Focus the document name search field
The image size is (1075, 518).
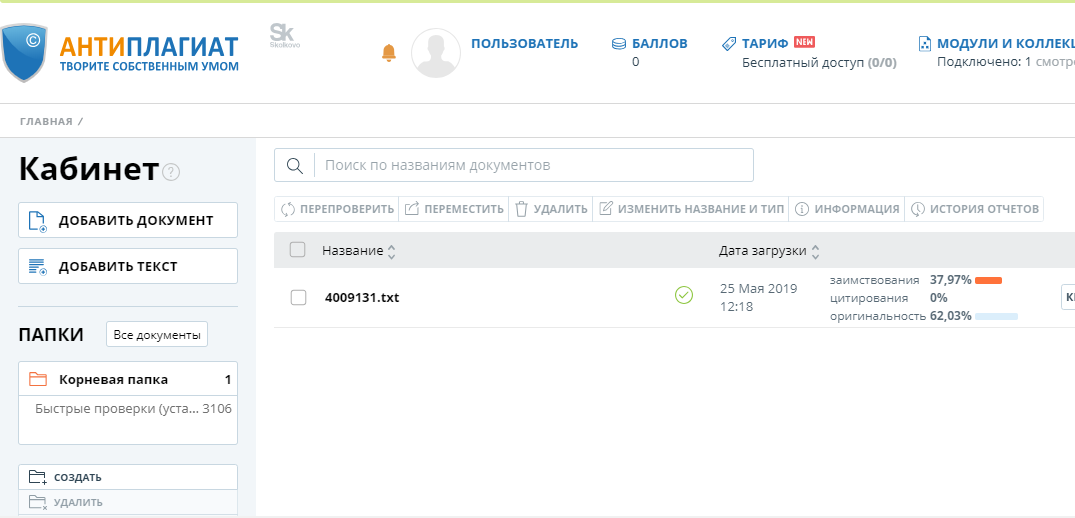tap(535, 165)
